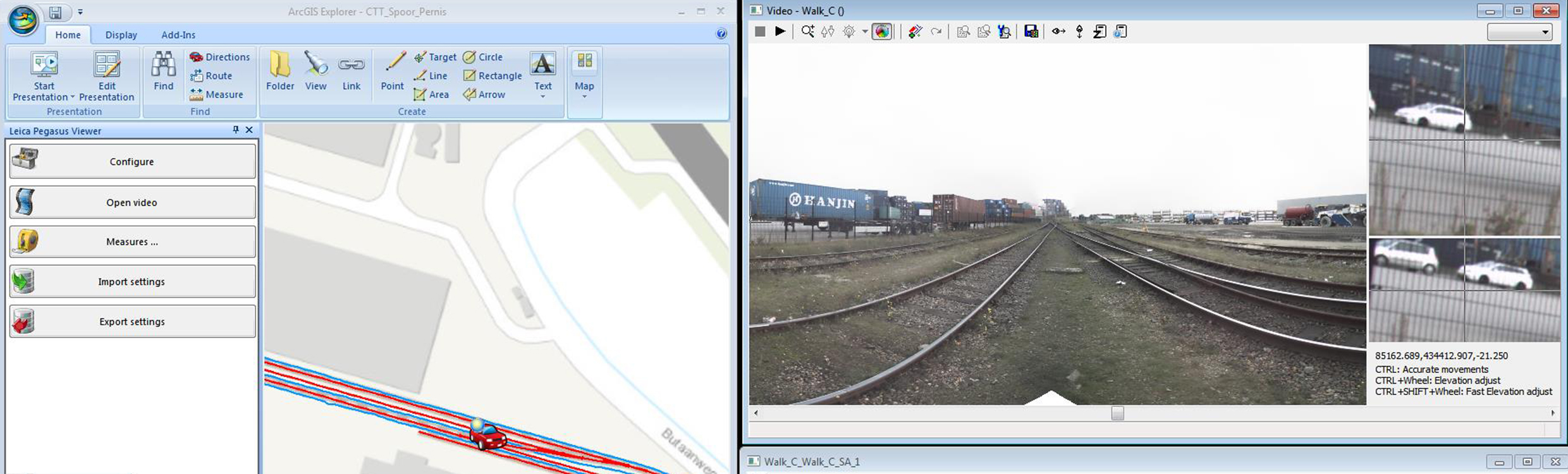The image size is (1568, 474).
Task: Expand the Text tool dropdown
Action: pos(542,97)
